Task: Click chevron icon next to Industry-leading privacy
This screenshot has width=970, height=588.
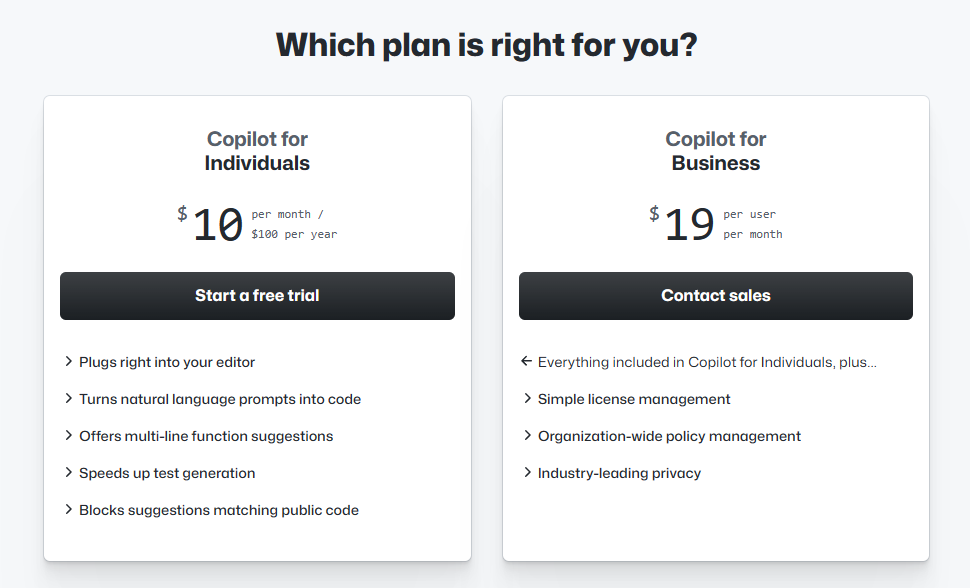Action: click(x=528, y=473)
